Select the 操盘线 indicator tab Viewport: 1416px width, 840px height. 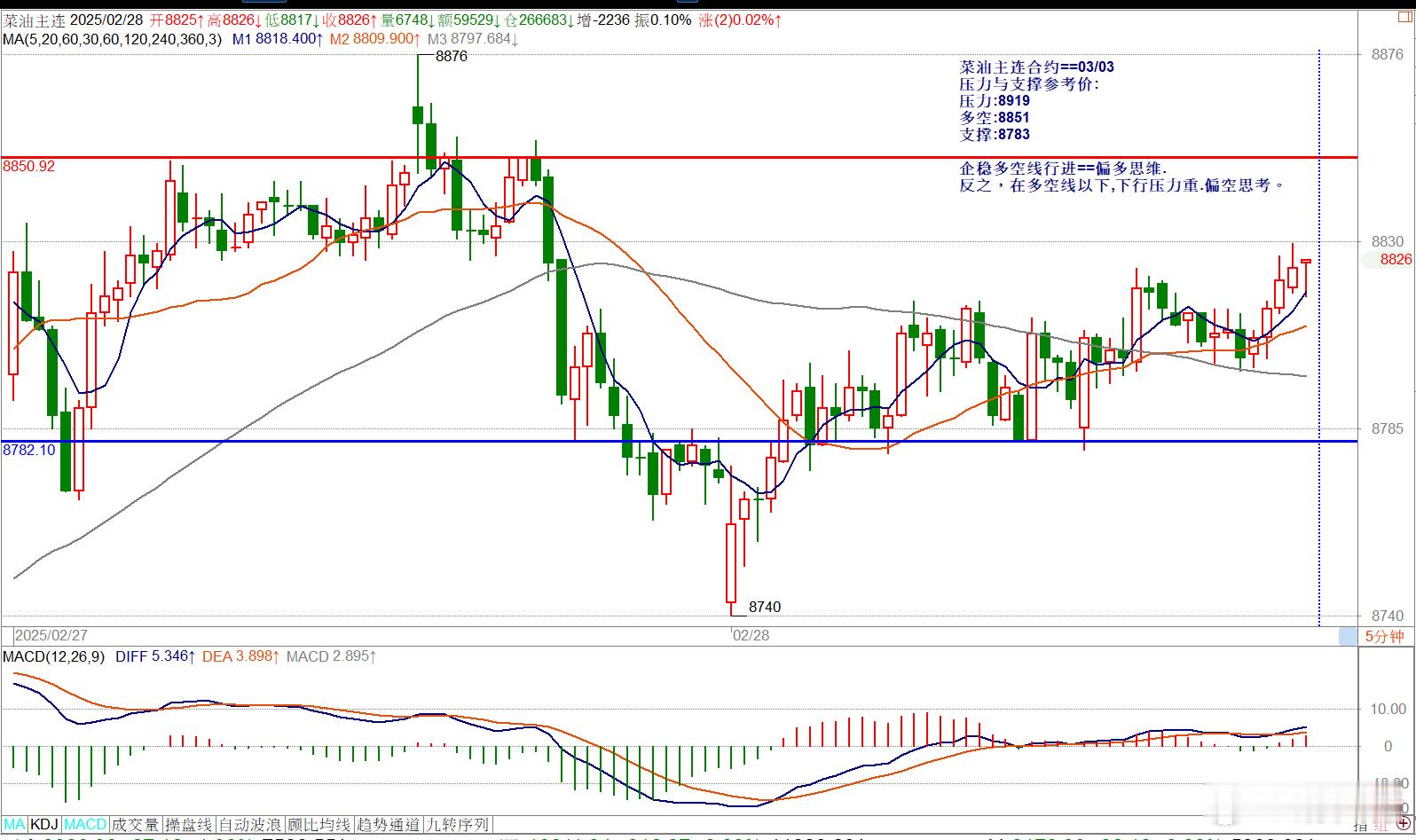tap(189, 825)
